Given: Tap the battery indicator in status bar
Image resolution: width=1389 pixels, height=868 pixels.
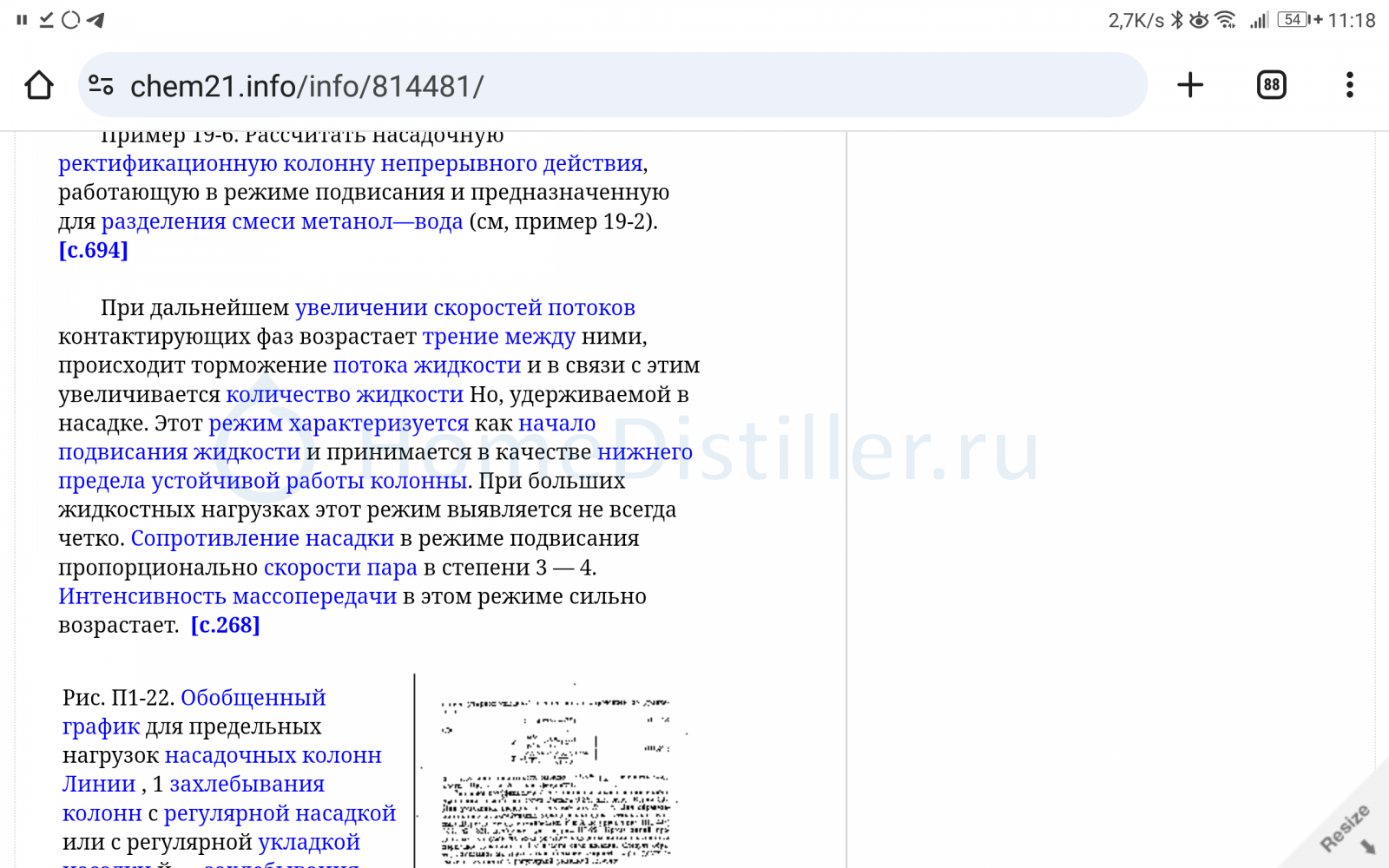Looking at the screenshot, I should pyautogui.click(x=1293, y=20).
